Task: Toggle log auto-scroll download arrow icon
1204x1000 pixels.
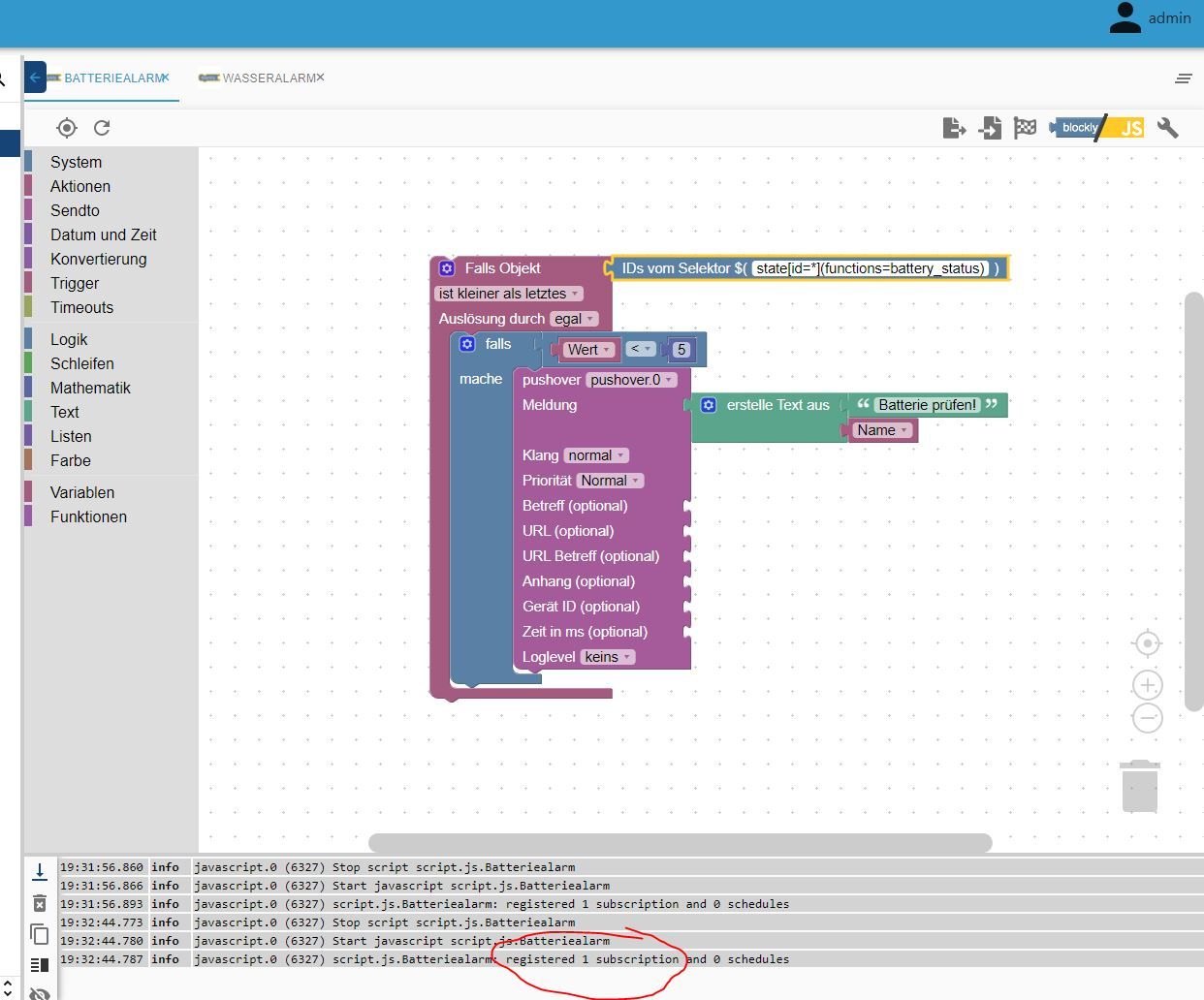Action: [40, 871]
